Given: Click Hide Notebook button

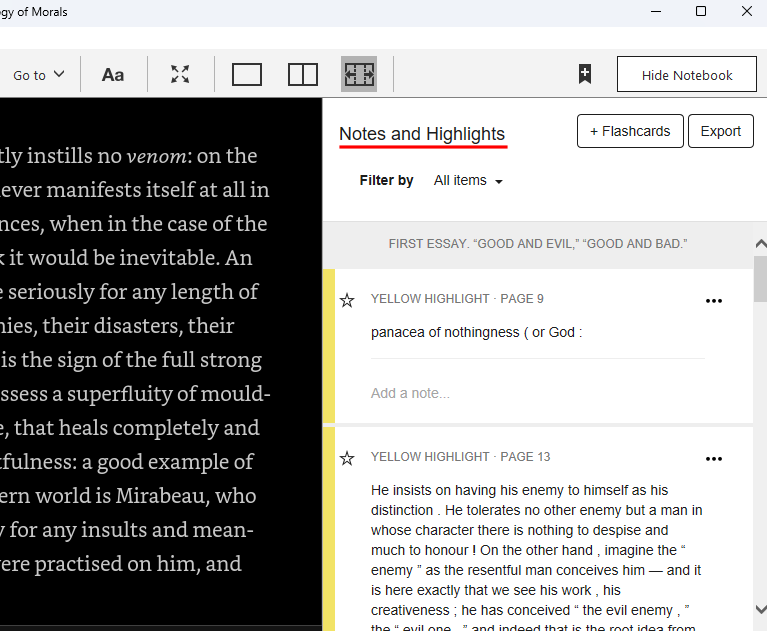Looking at the screenshot, I should click(687, 75).
